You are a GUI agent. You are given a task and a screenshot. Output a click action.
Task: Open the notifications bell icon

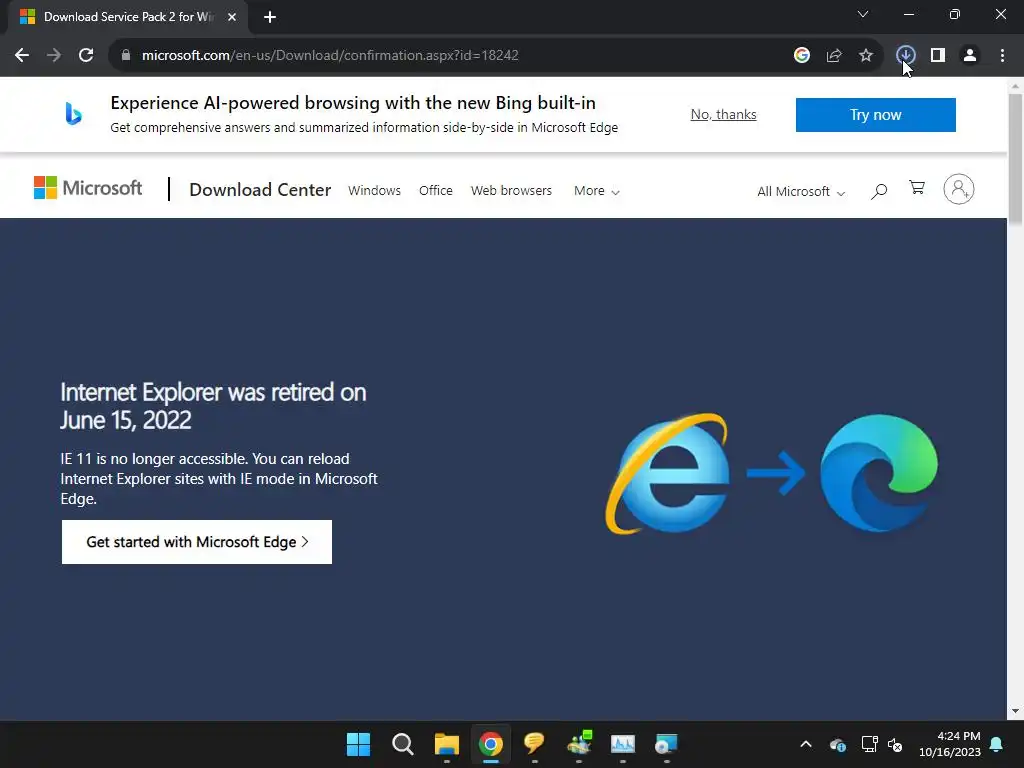[997, 744]
